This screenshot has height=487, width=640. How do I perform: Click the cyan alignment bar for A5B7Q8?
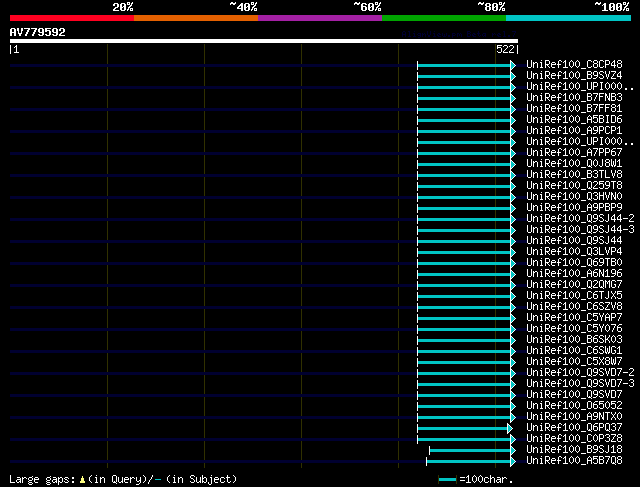click(x=469, y=462)
